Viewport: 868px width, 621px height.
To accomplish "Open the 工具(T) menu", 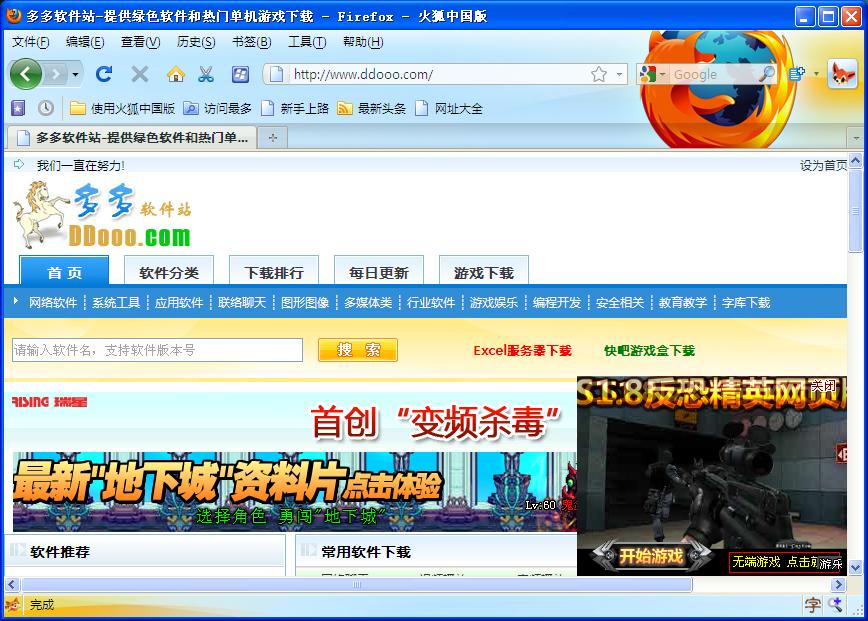I will pyautogui.click(x=307, y=42).
